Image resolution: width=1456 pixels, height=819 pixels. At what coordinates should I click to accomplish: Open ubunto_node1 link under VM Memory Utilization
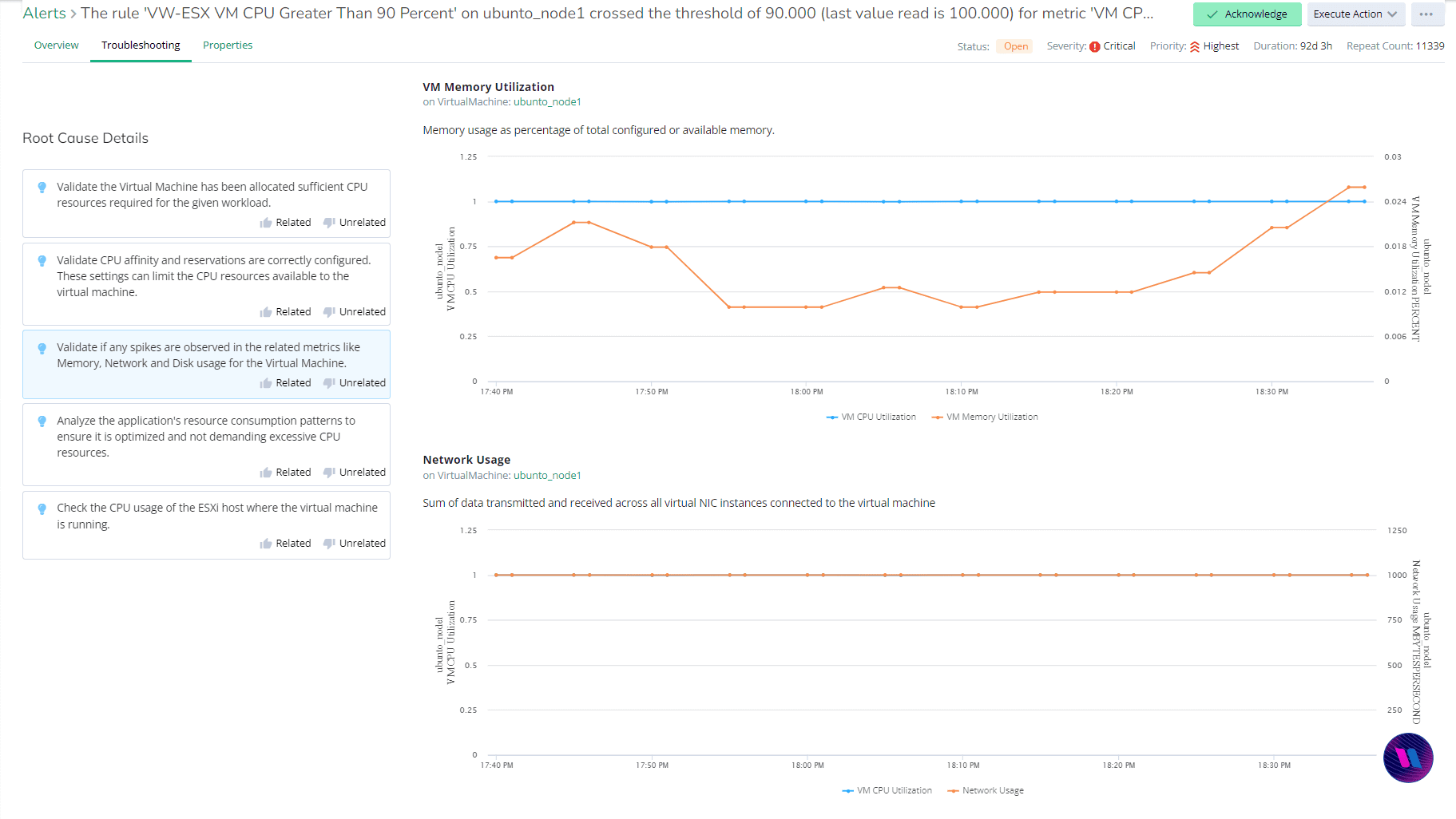pyautogui.click(x=547, y=102)
